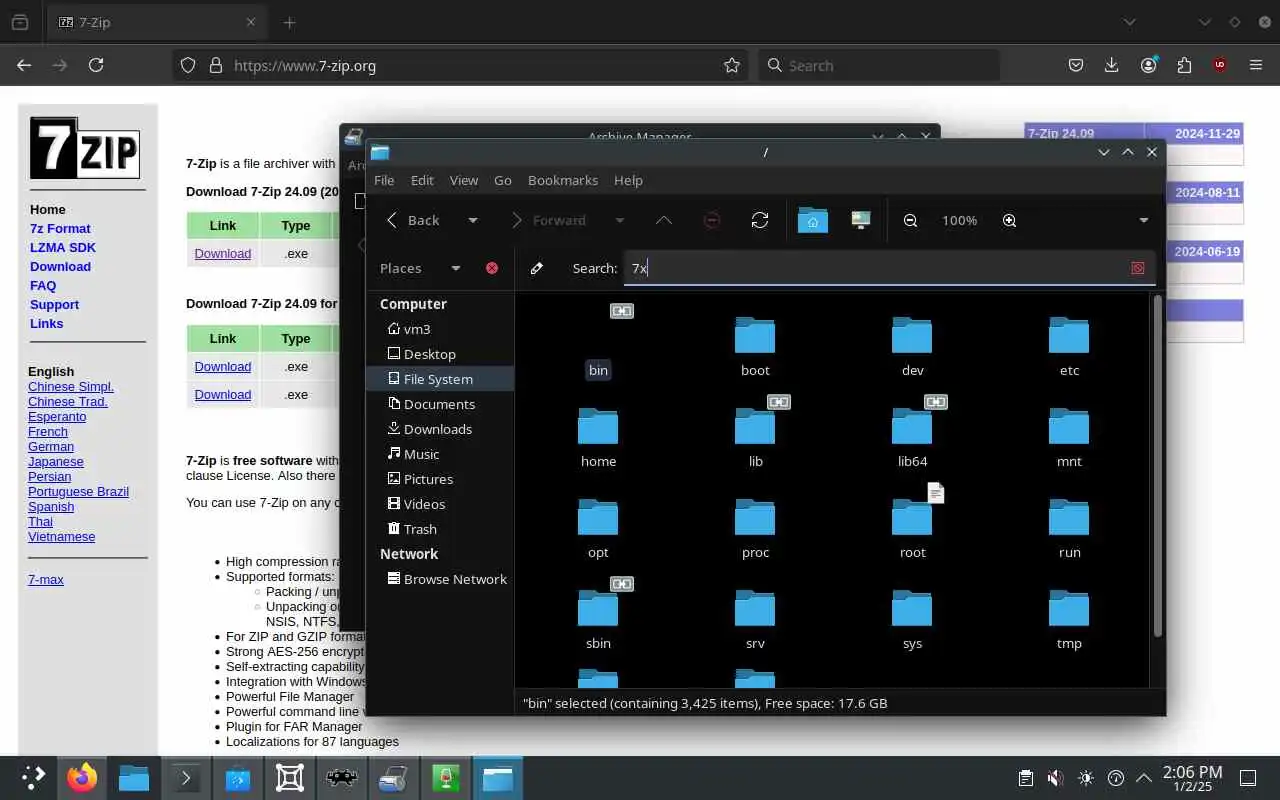
Task: Open the application launcher menu
Action: [x=32, y=778]
